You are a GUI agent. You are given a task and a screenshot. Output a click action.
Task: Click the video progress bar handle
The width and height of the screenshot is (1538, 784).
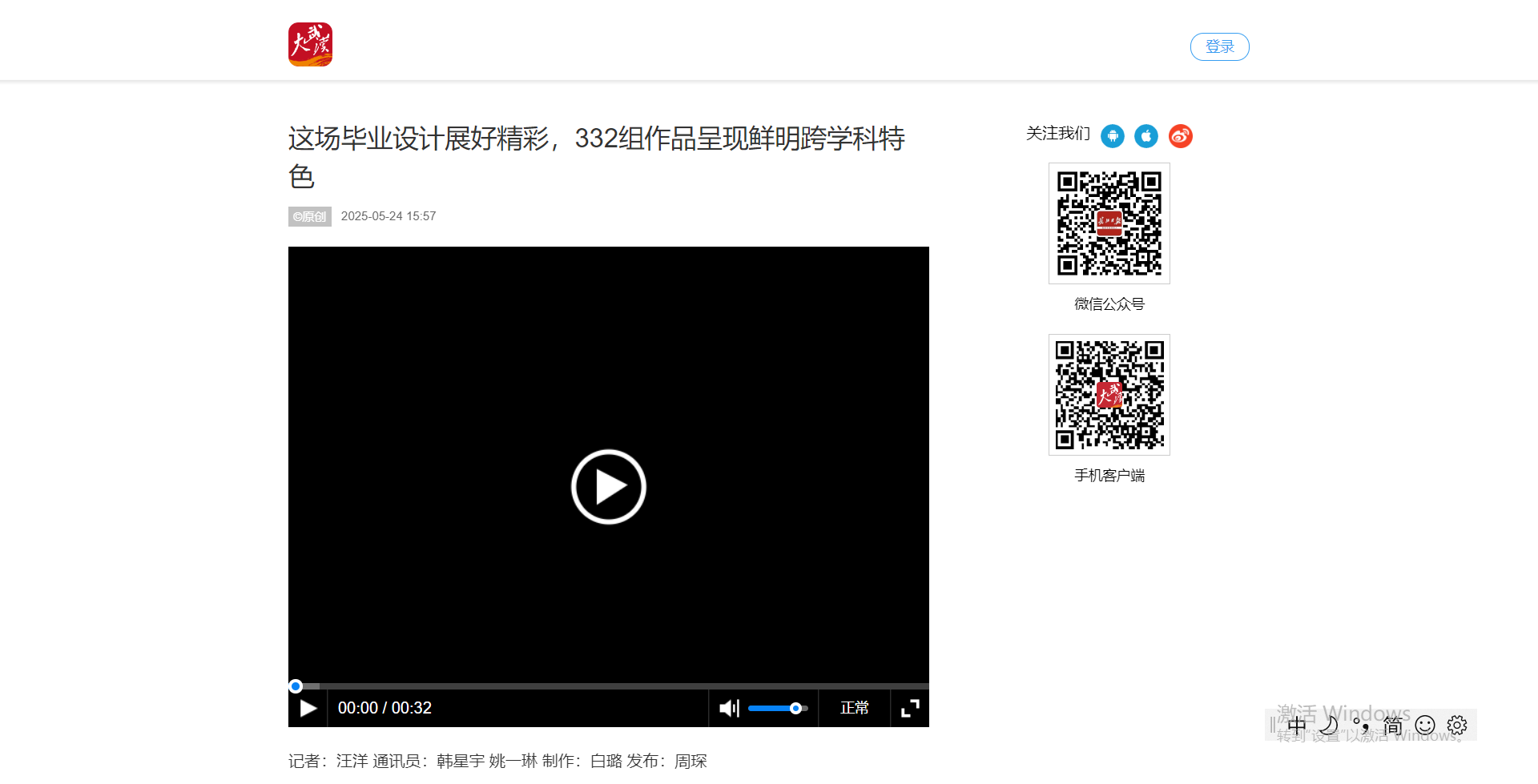point(296,686)
